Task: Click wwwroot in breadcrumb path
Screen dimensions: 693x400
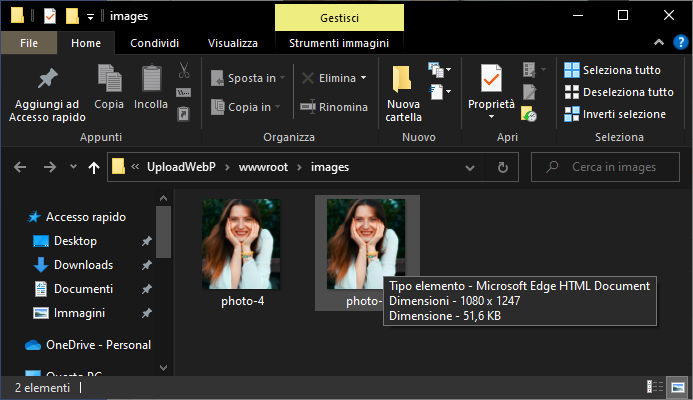Action: point(263,167)
